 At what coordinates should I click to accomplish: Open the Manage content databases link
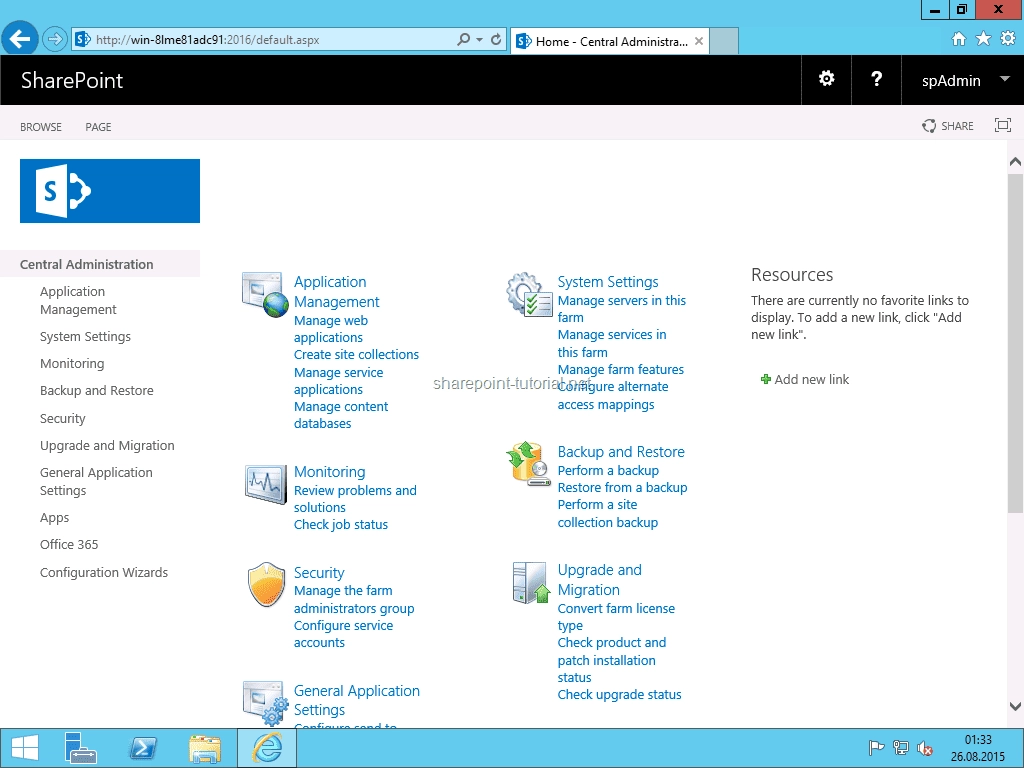click(x=341, y=415)
